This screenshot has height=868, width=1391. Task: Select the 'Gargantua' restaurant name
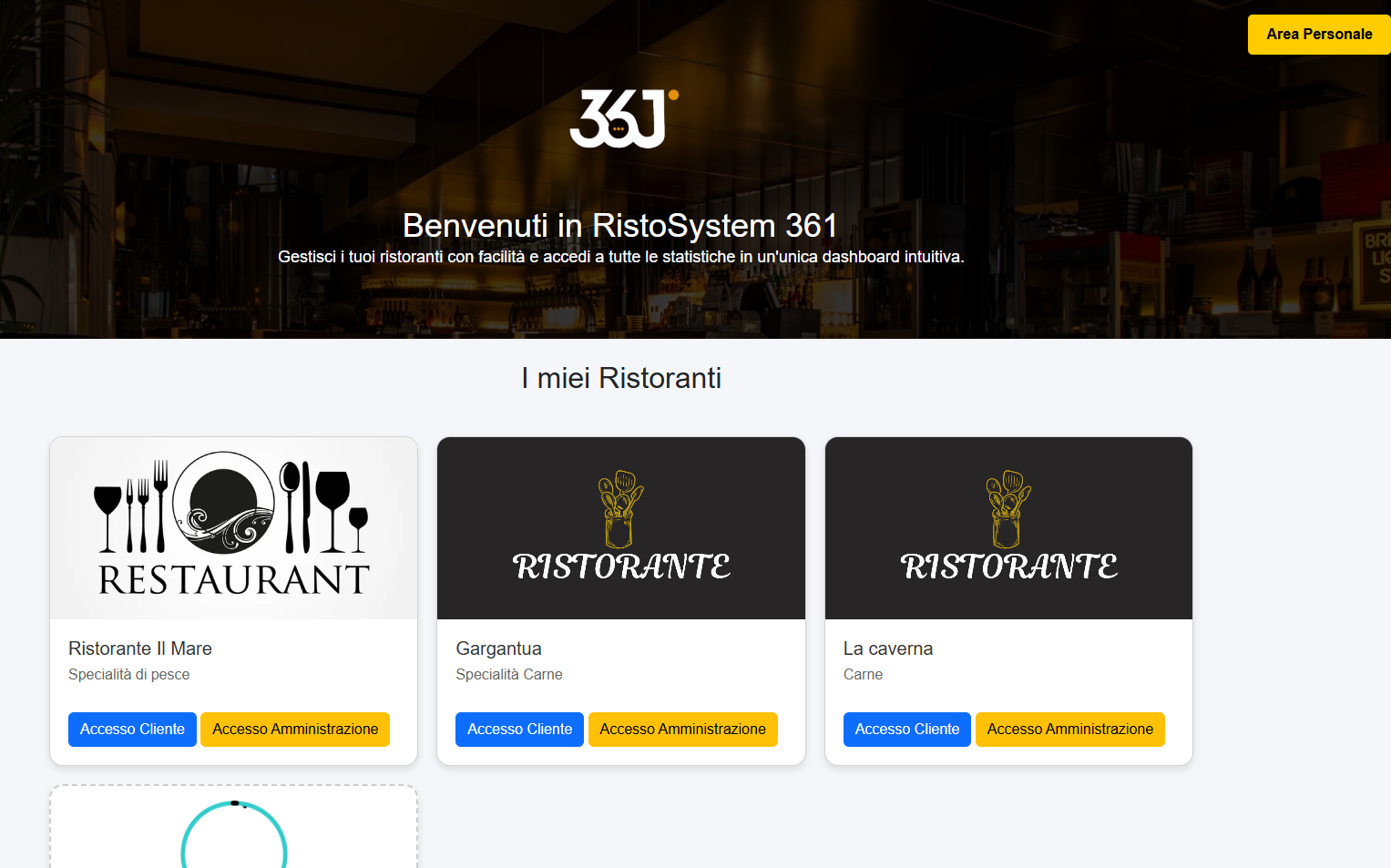click(x=498, y=648)
